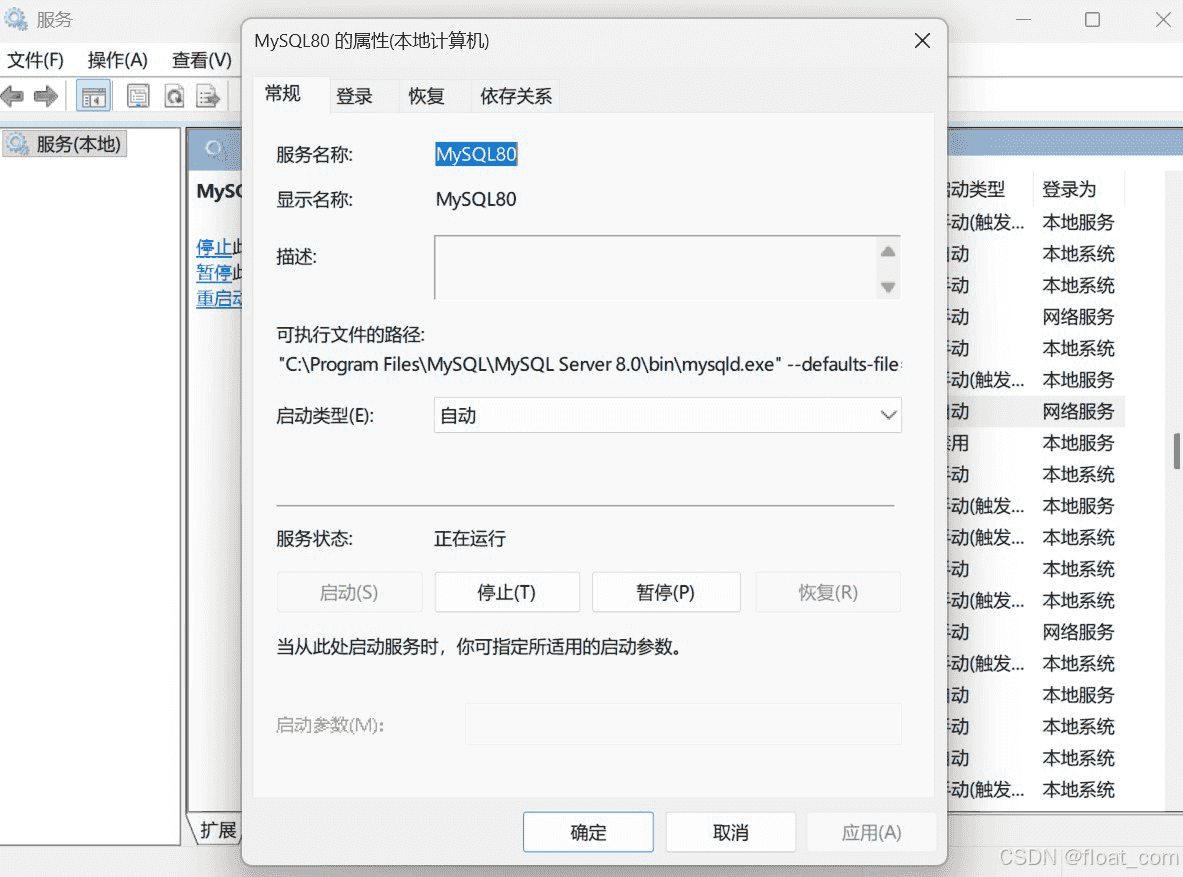Click the description box down arrow
The image size is (1183, 877).
(x=888, y=287)
